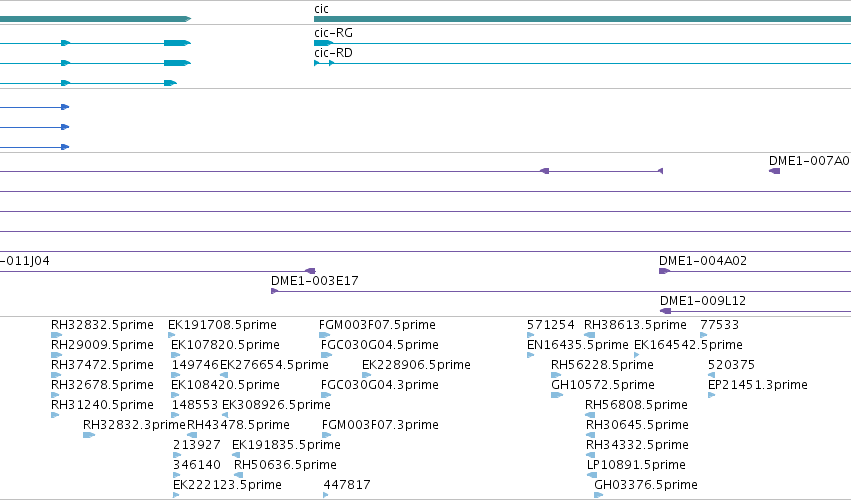Screen dimensions: 851x500
Task: Select FGC030G04.3prime EST label
Action: pyautogui.click(x=380, y=385)
